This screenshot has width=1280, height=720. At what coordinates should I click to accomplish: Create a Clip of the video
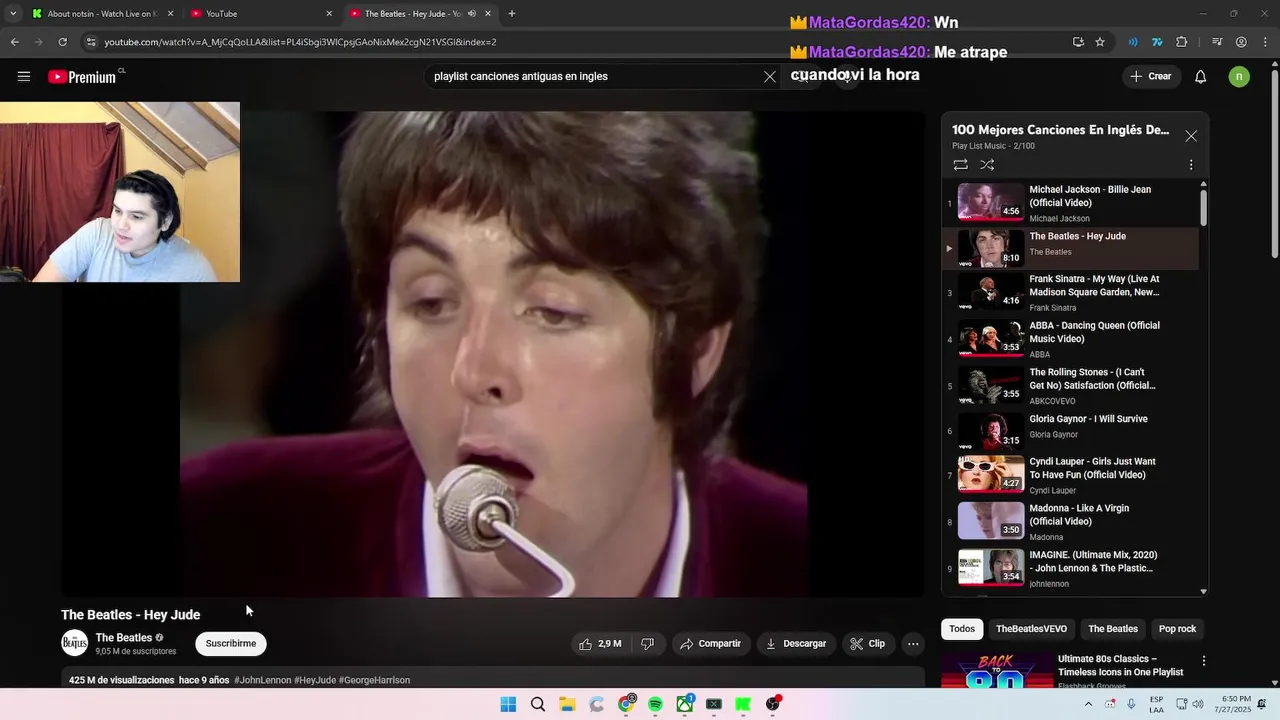click(867, 644)
